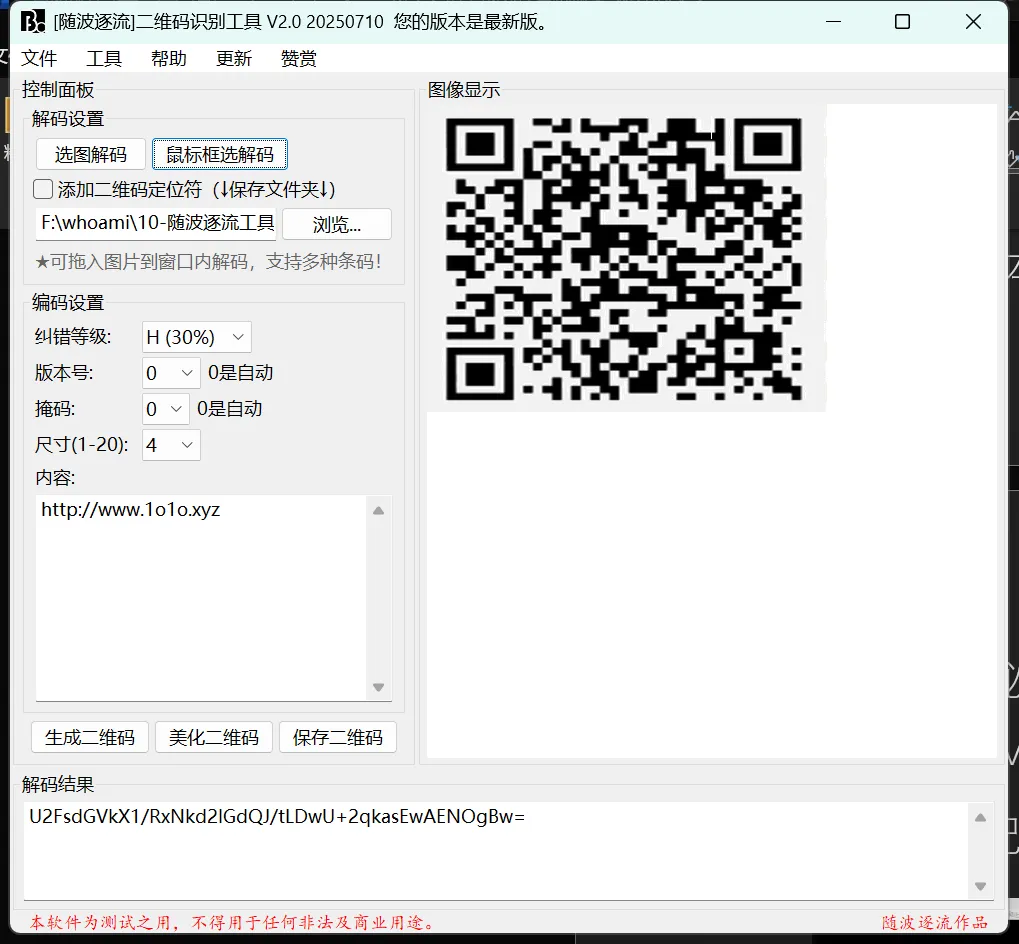
Task: Open the 纠错等级 dropdown showing H (30%)
Action: coord(195,337)
